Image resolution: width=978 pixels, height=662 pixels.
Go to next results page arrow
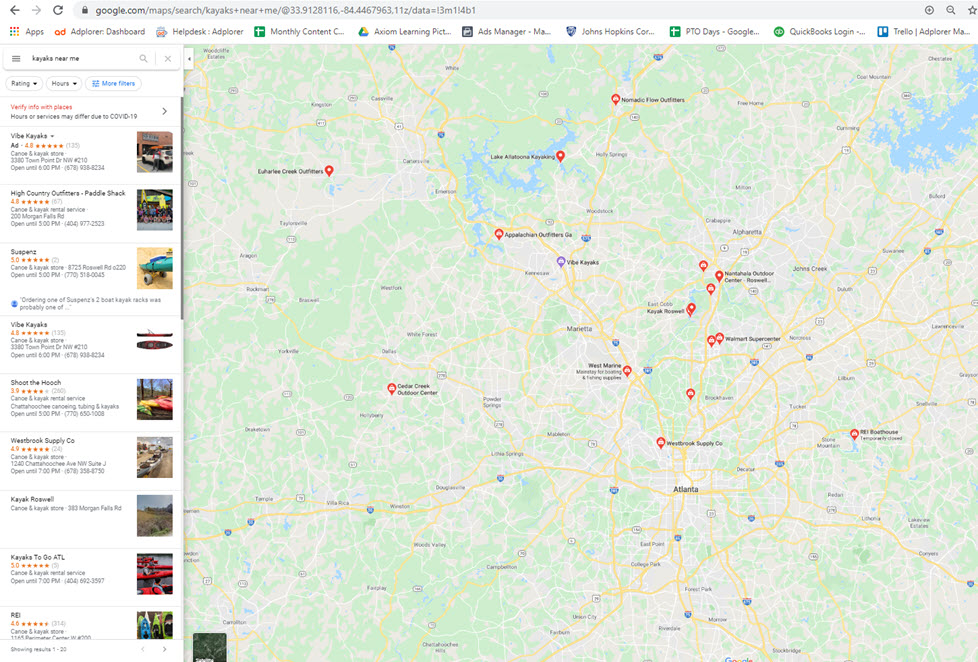click(x=165, y=650)
